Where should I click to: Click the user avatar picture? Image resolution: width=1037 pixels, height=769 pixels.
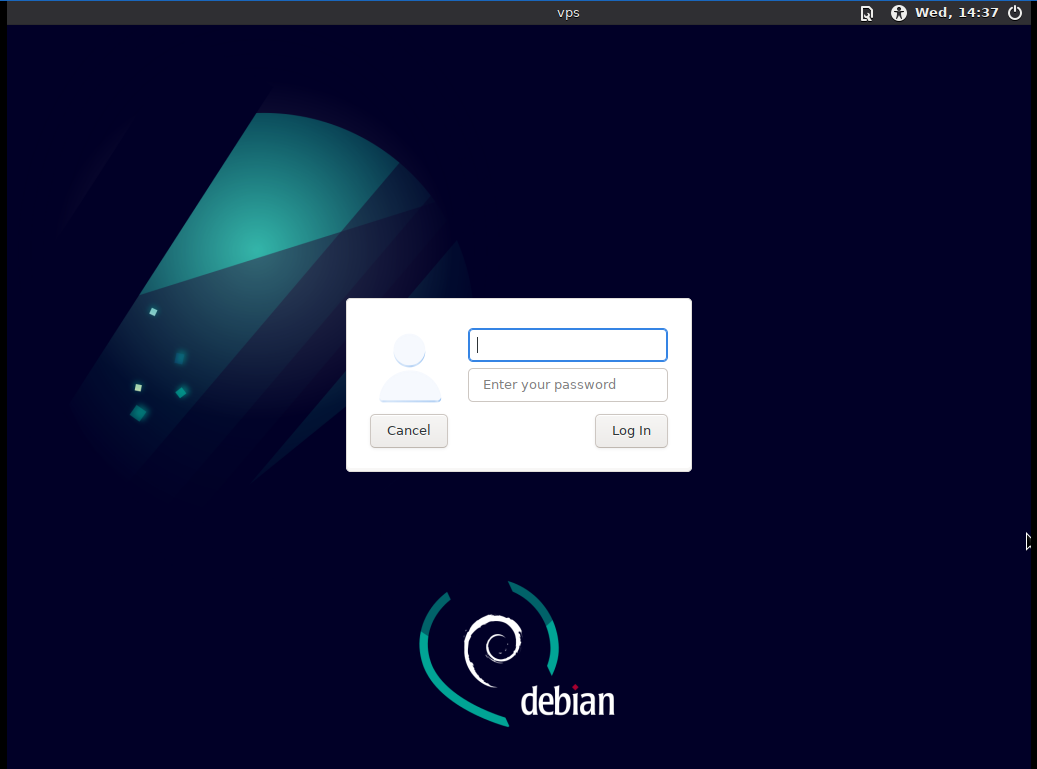410,368
